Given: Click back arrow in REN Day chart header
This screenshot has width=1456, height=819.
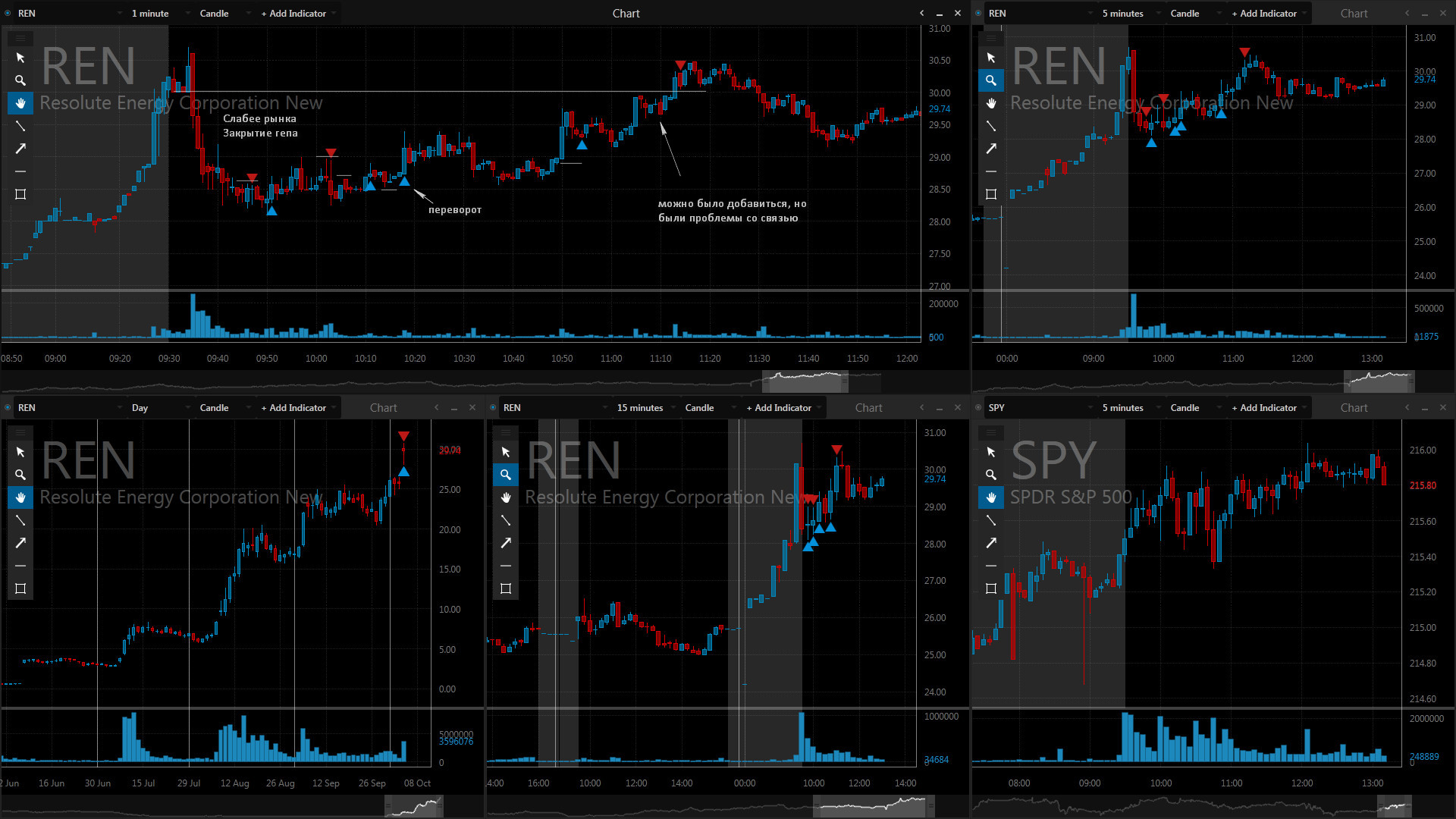Looking at the screenshot, I should (437, 408).
